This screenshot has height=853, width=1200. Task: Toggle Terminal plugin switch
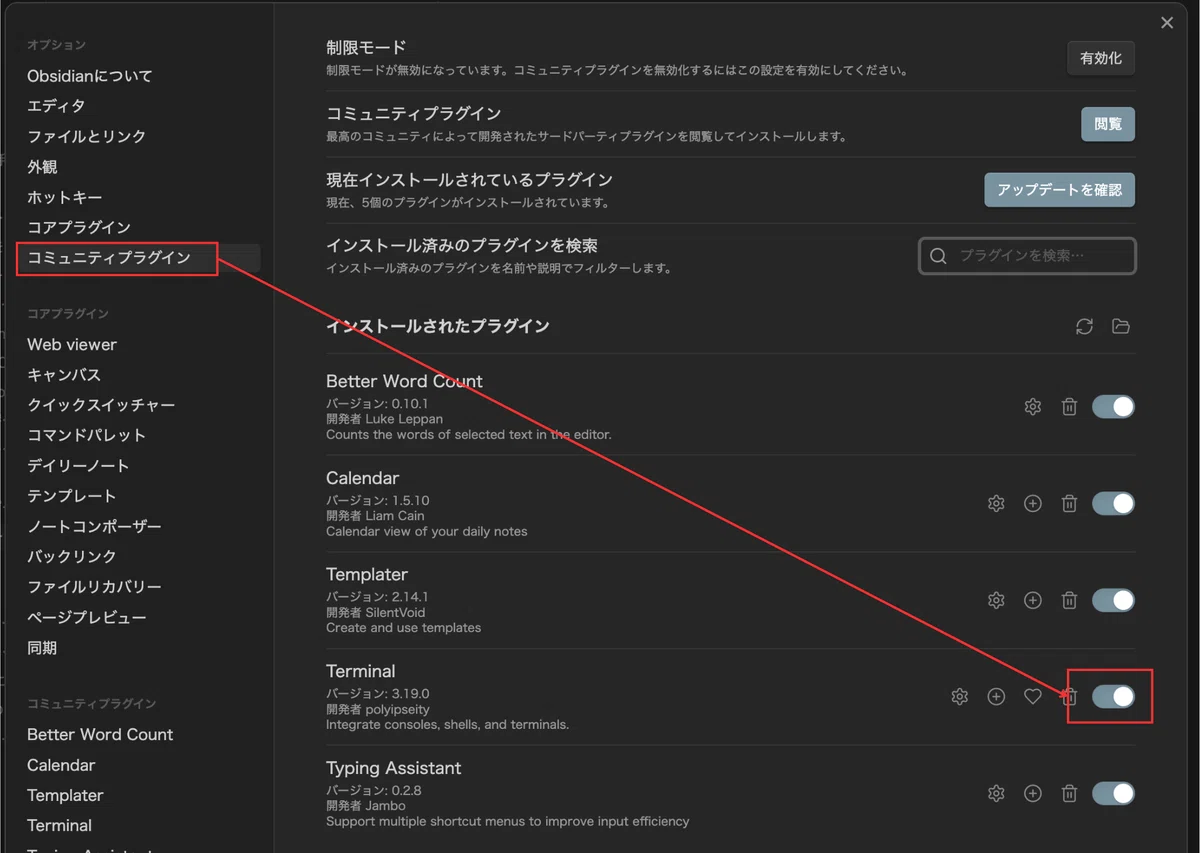(x=1113, y=697)
